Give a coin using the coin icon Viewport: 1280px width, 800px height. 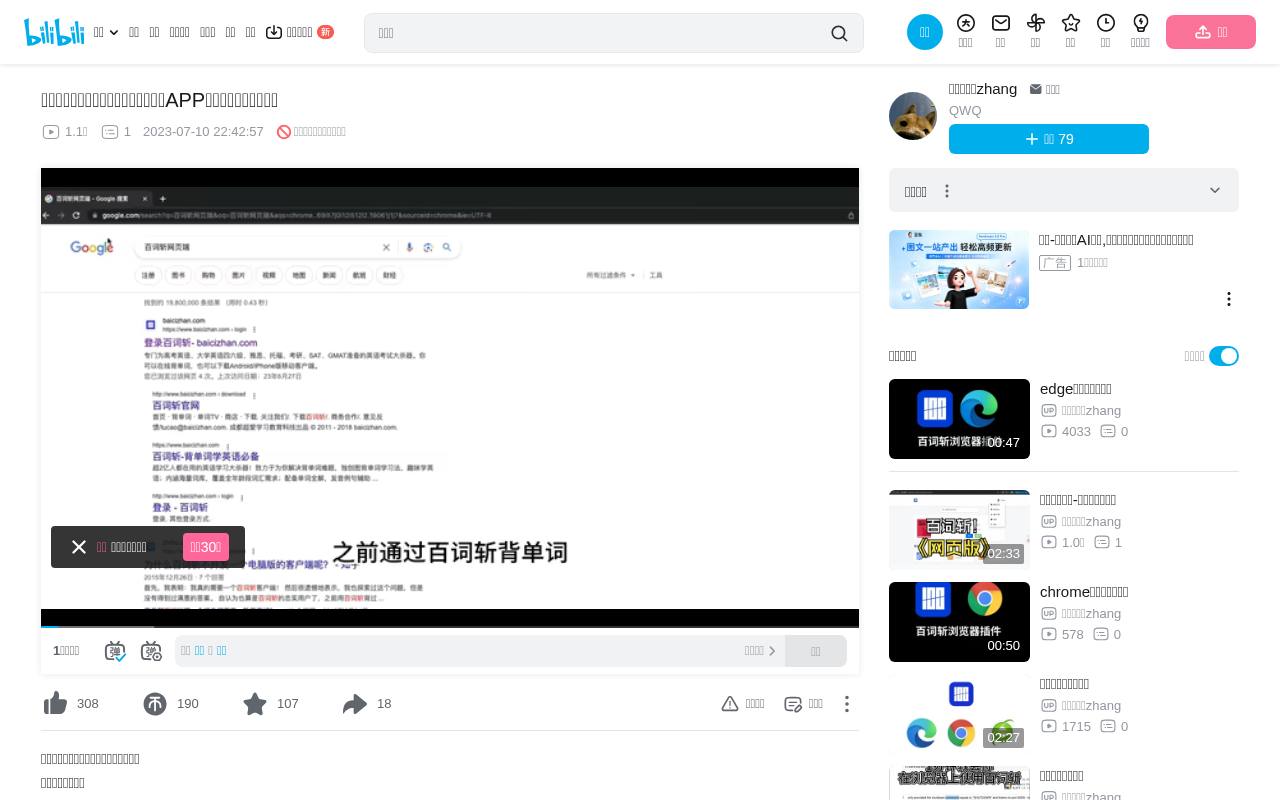pos(155,704)
